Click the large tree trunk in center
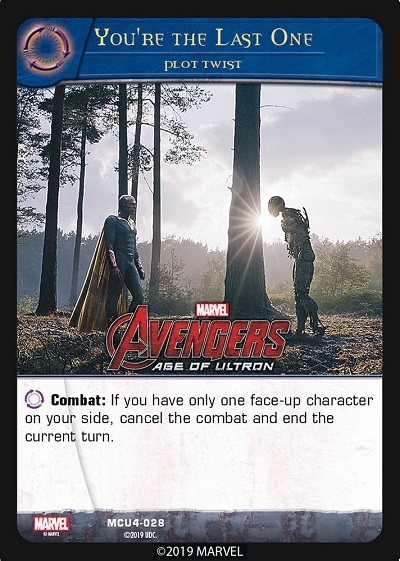 click(247, 200)
